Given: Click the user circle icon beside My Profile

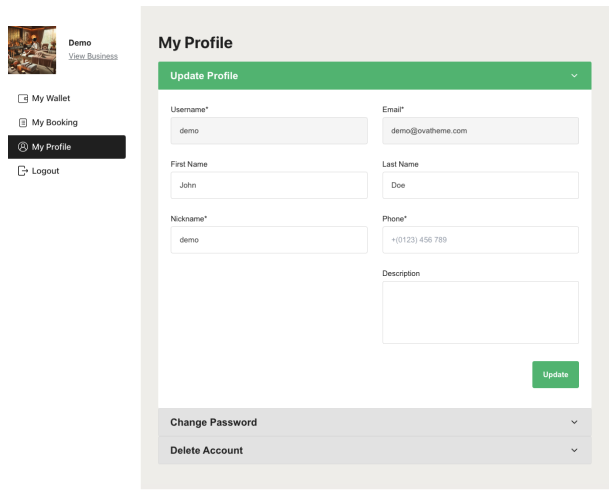Looking at the screenshot, I should pos(23,147).
